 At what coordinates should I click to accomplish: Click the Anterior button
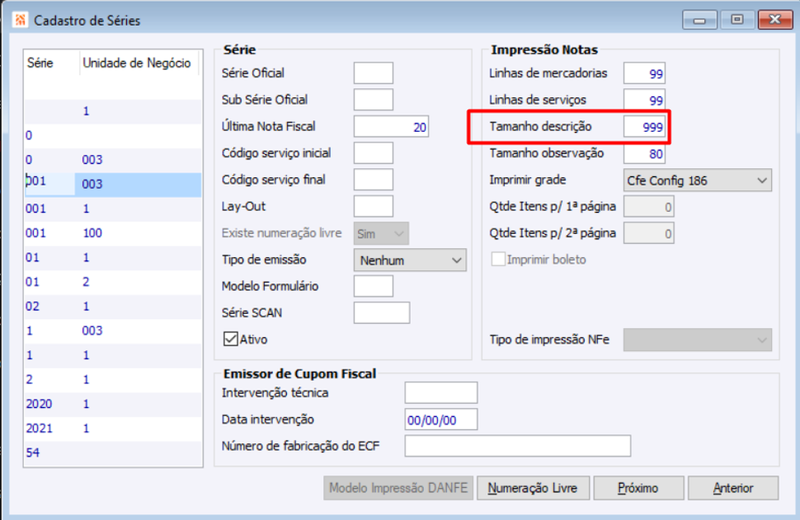click(733, 488)
